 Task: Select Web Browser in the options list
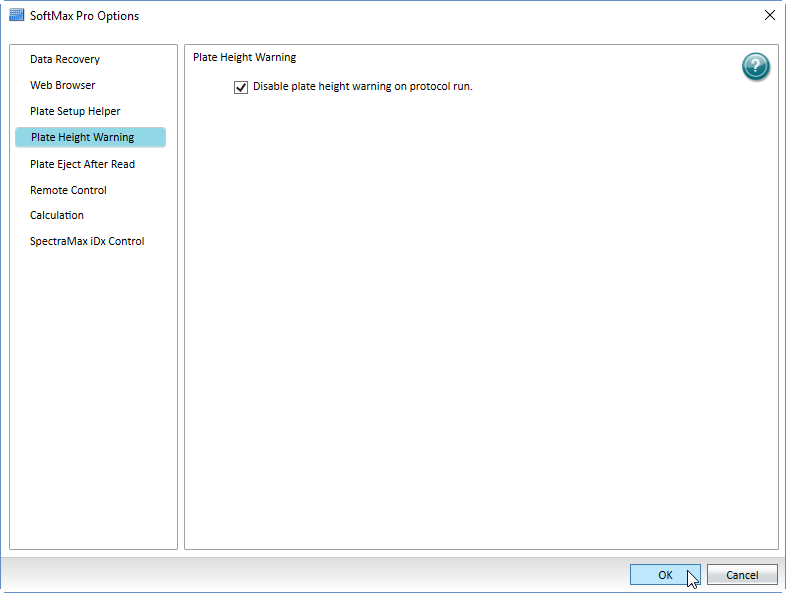(x=63, y=86)
